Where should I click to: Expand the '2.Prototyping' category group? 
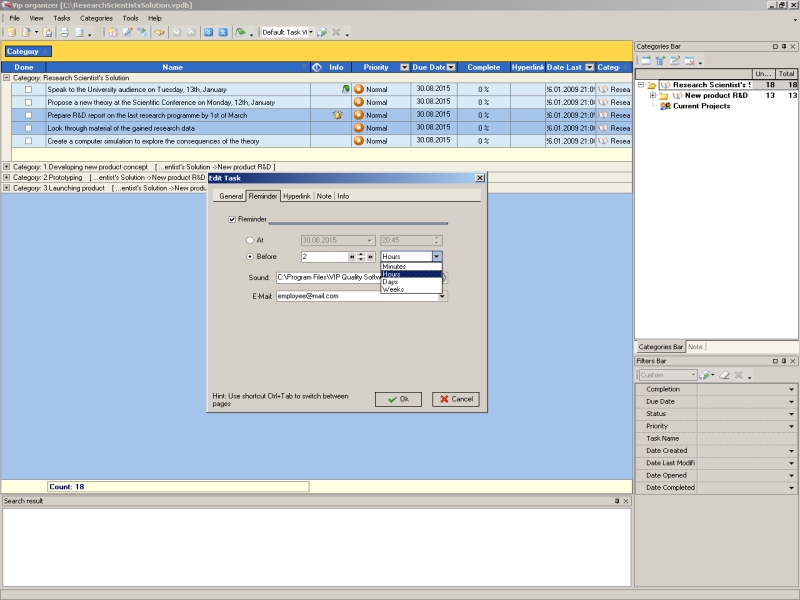[7, 177]
